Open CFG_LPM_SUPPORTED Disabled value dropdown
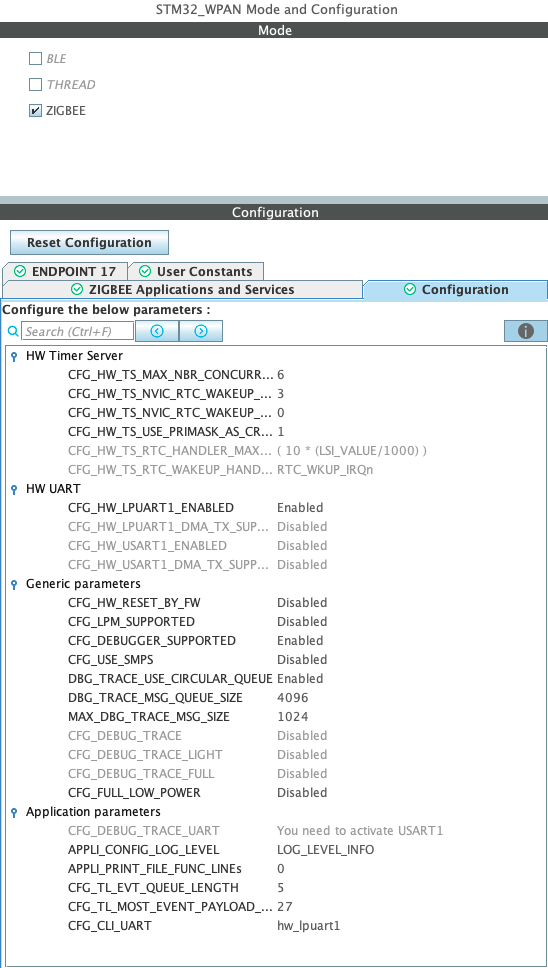Screen dimensions: 548x968 [302, 622]
